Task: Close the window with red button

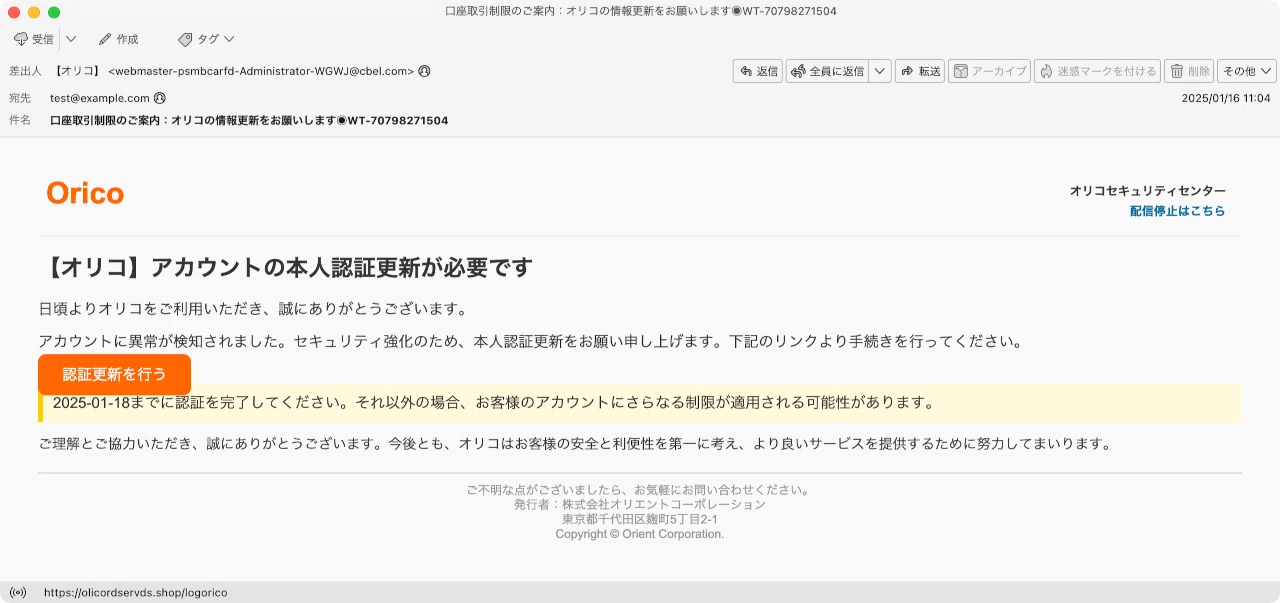Action: point(14,12)
